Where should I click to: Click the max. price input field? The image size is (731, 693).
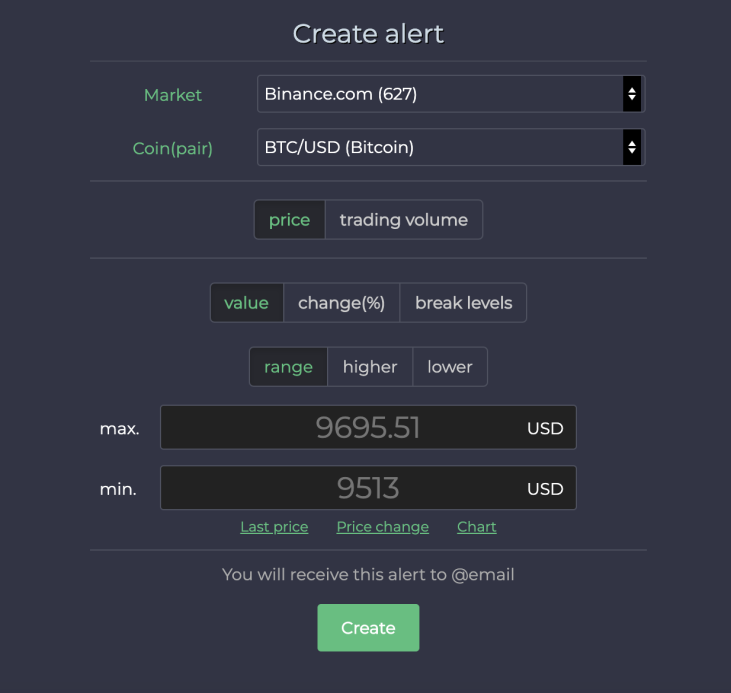[368, 427]
